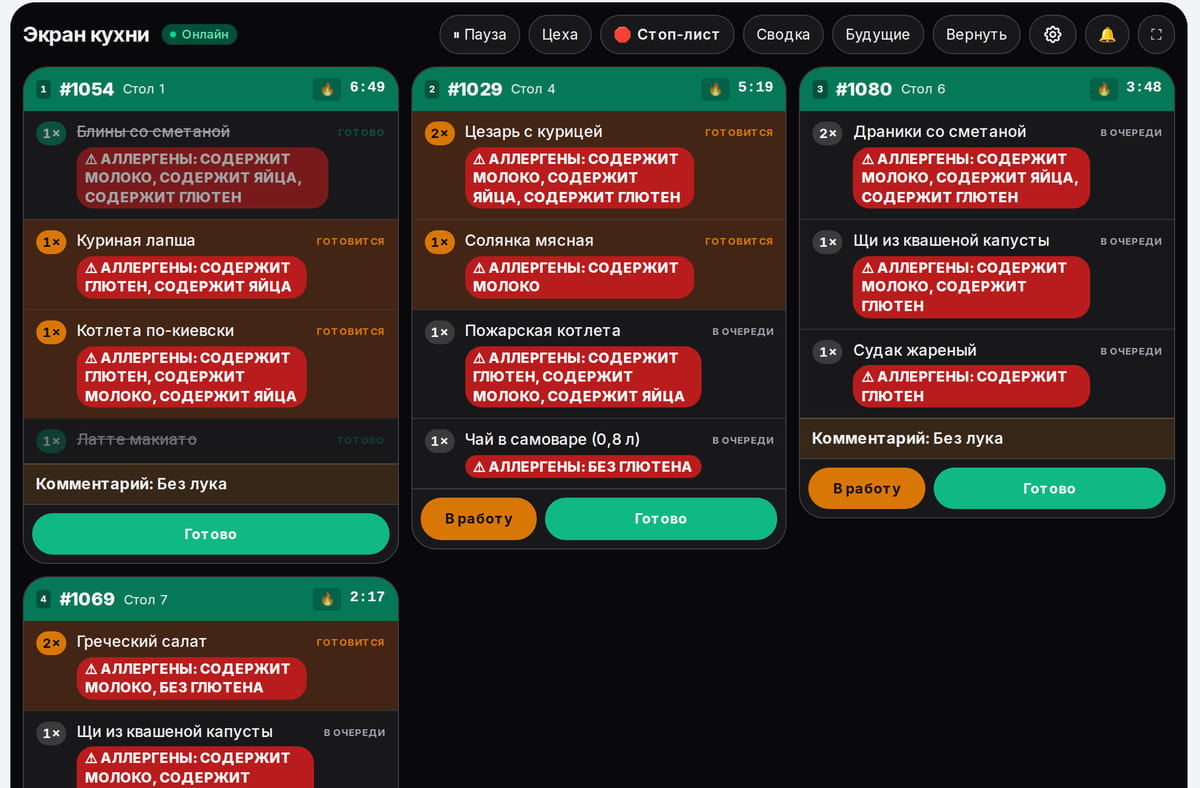
Task: Set order #1080 В работу
Action: tap(867, 489)
